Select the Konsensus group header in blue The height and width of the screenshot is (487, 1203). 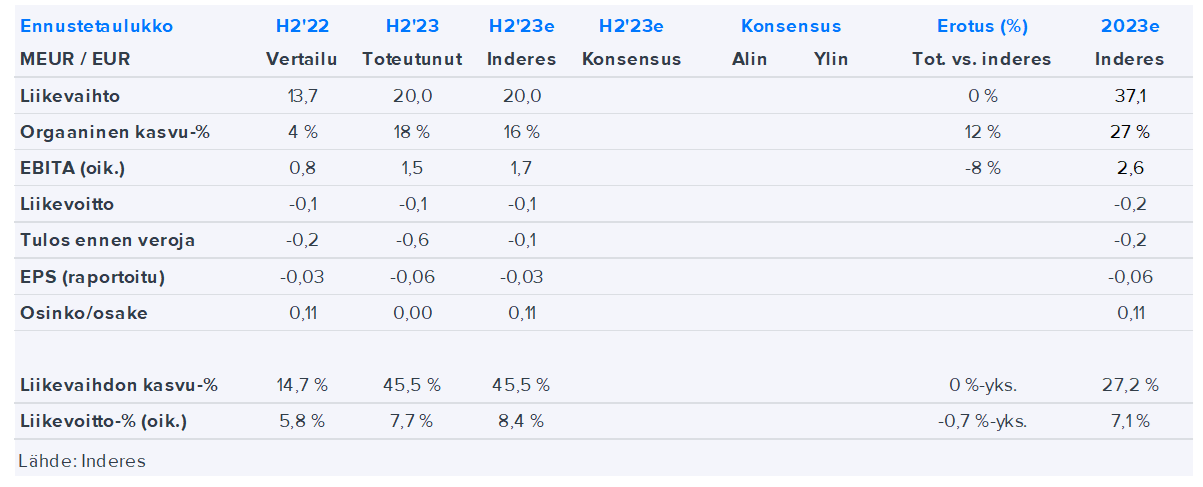click(x=790, y=27)
